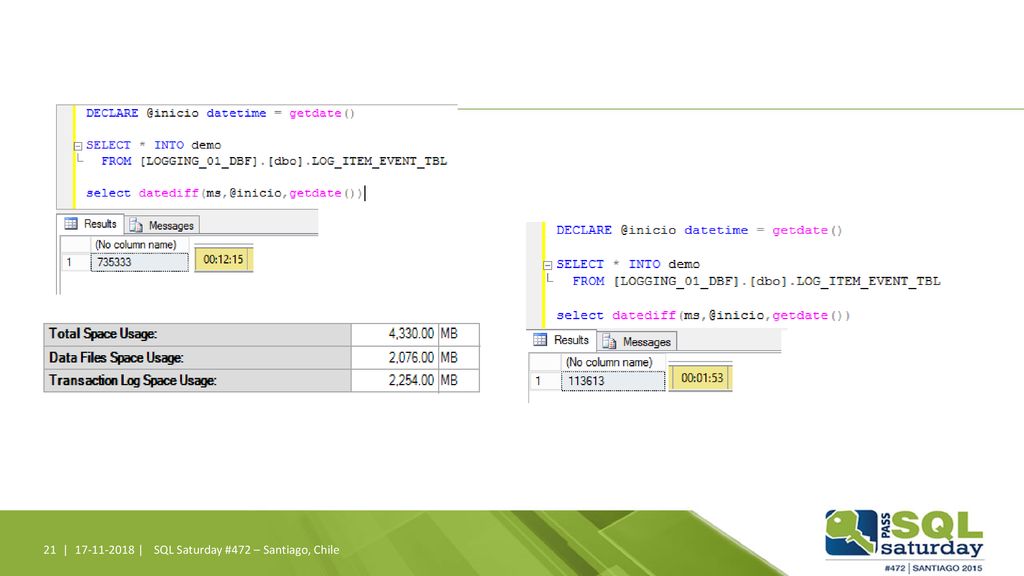Click the (No column name) header in right grid
Viewport: 1024px width, 576px height.
(x=609, y=362)
